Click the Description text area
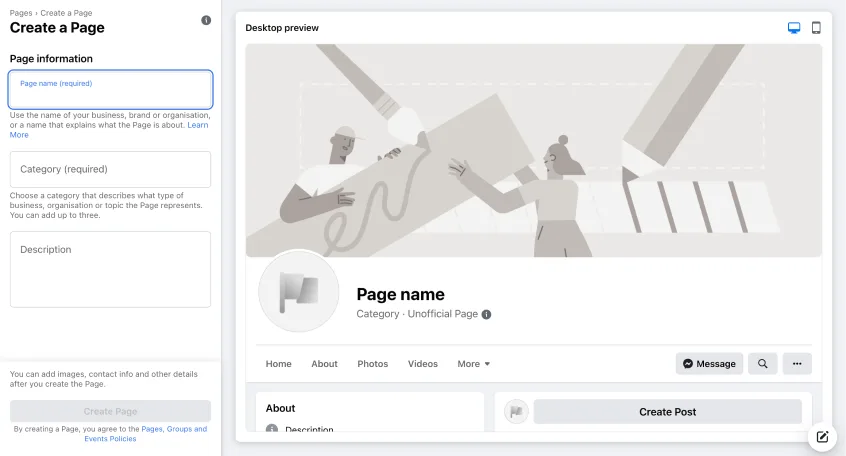This screenshot has width=846, height=456. [111, 269]
